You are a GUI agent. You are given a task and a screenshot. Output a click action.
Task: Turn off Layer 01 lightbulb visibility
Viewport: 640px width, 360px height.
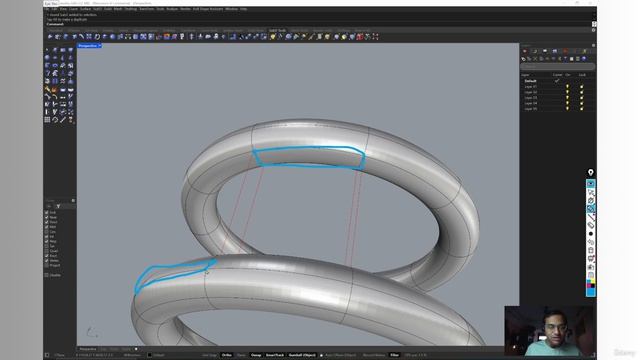(x=567, y=87)
